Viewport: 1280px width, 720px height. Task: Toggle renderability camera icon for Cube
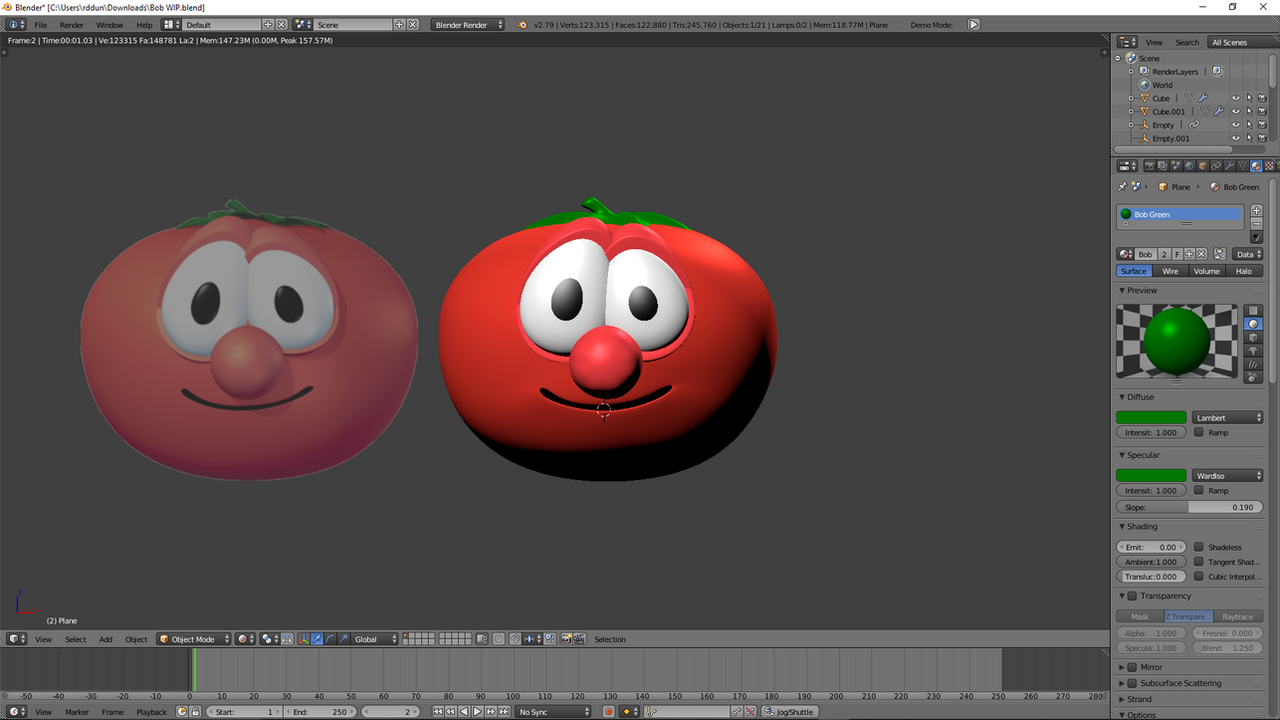pyautogui.click(x=1262, y=98)
